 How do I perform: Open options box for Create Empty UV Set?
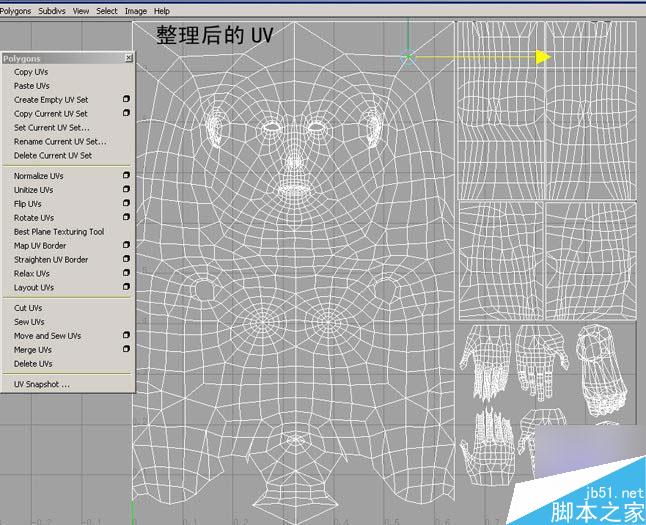[126, 99]
